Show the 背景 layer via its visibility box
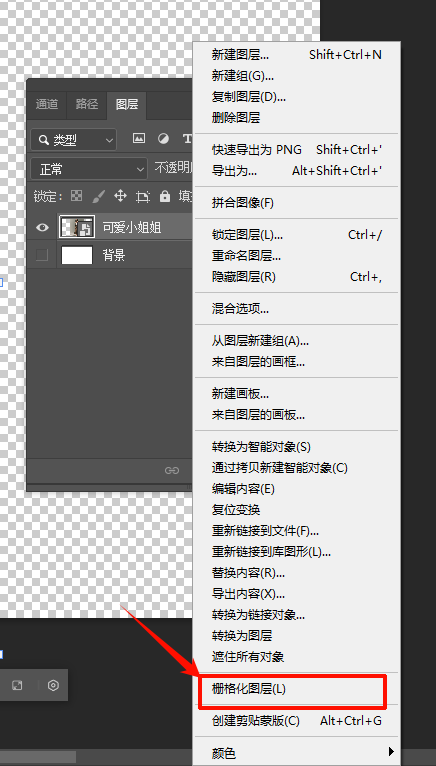The height and width of the screenshot is (766, 436). pyautogui.click(x=42, y=255)
